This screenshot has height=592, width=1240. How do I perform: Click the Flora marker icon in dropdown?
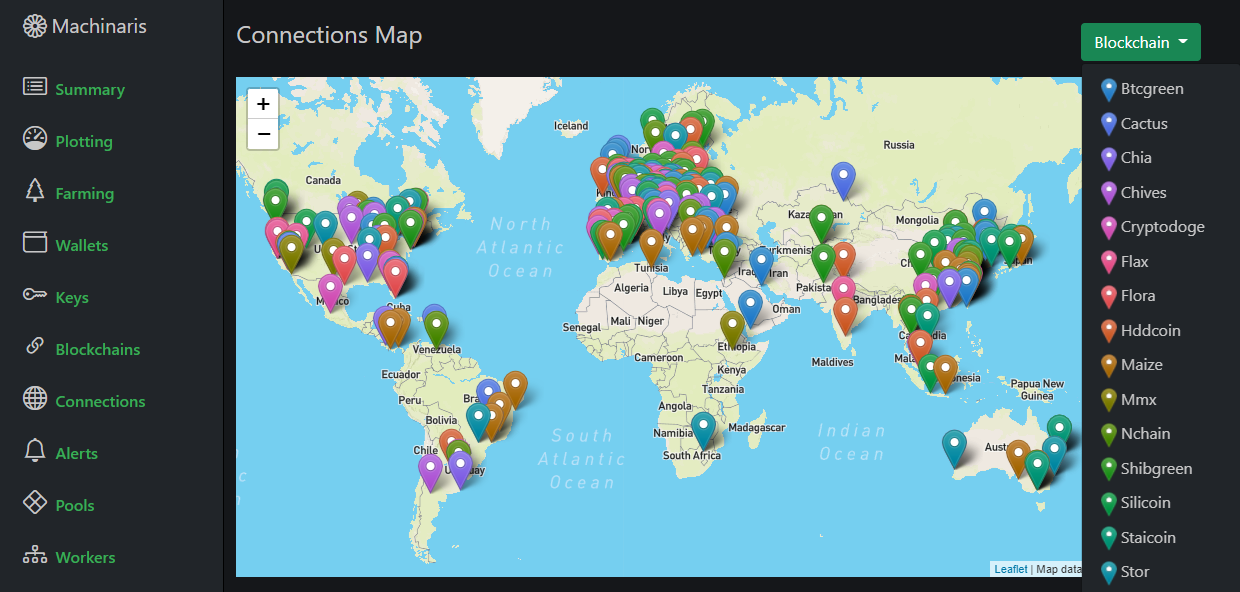[x=1108, y=296]
